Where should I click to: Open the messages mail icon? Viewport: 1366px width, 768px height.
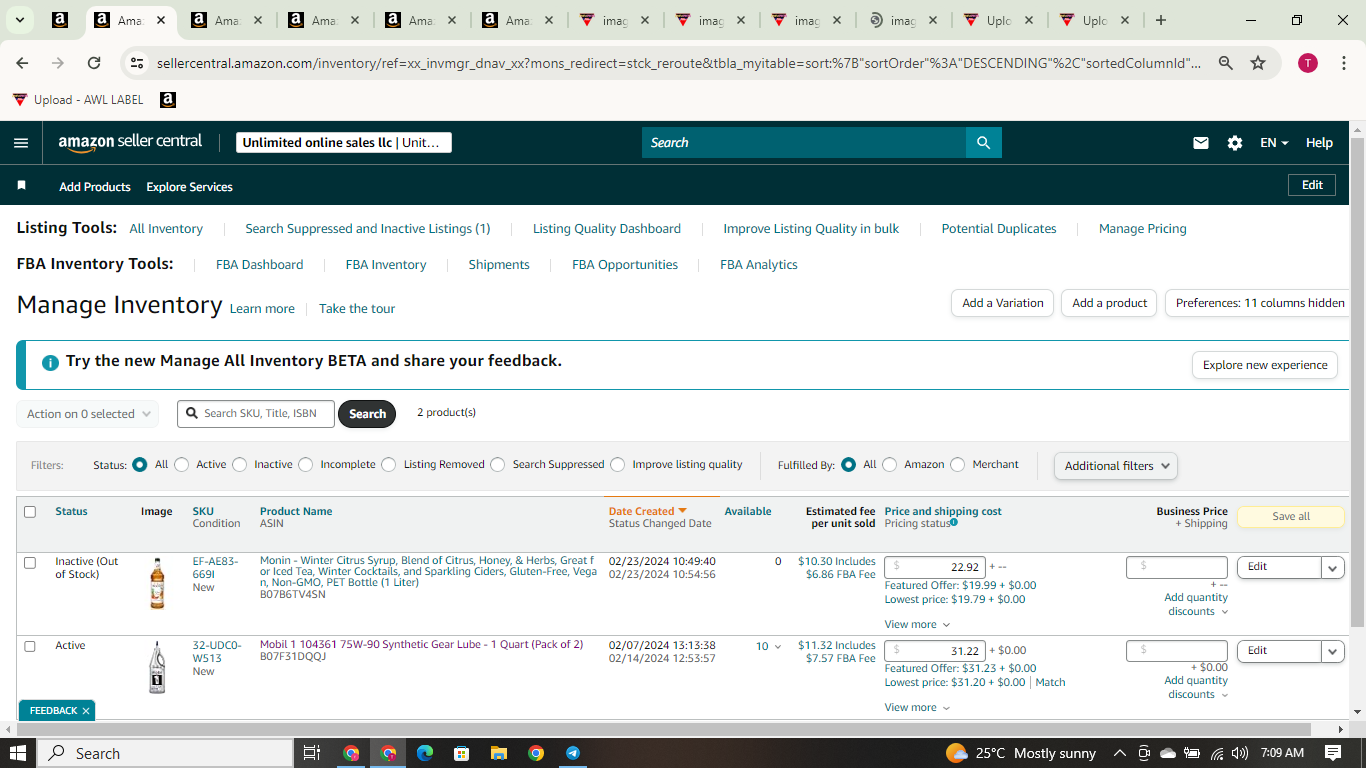[1201, 143]
